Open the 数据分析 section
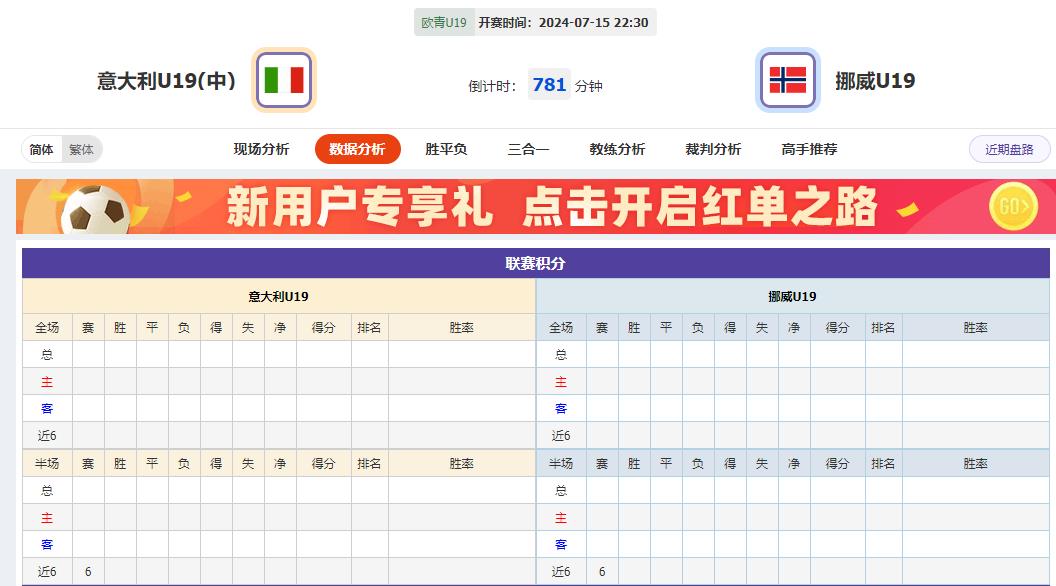 (x=359, y=148)
